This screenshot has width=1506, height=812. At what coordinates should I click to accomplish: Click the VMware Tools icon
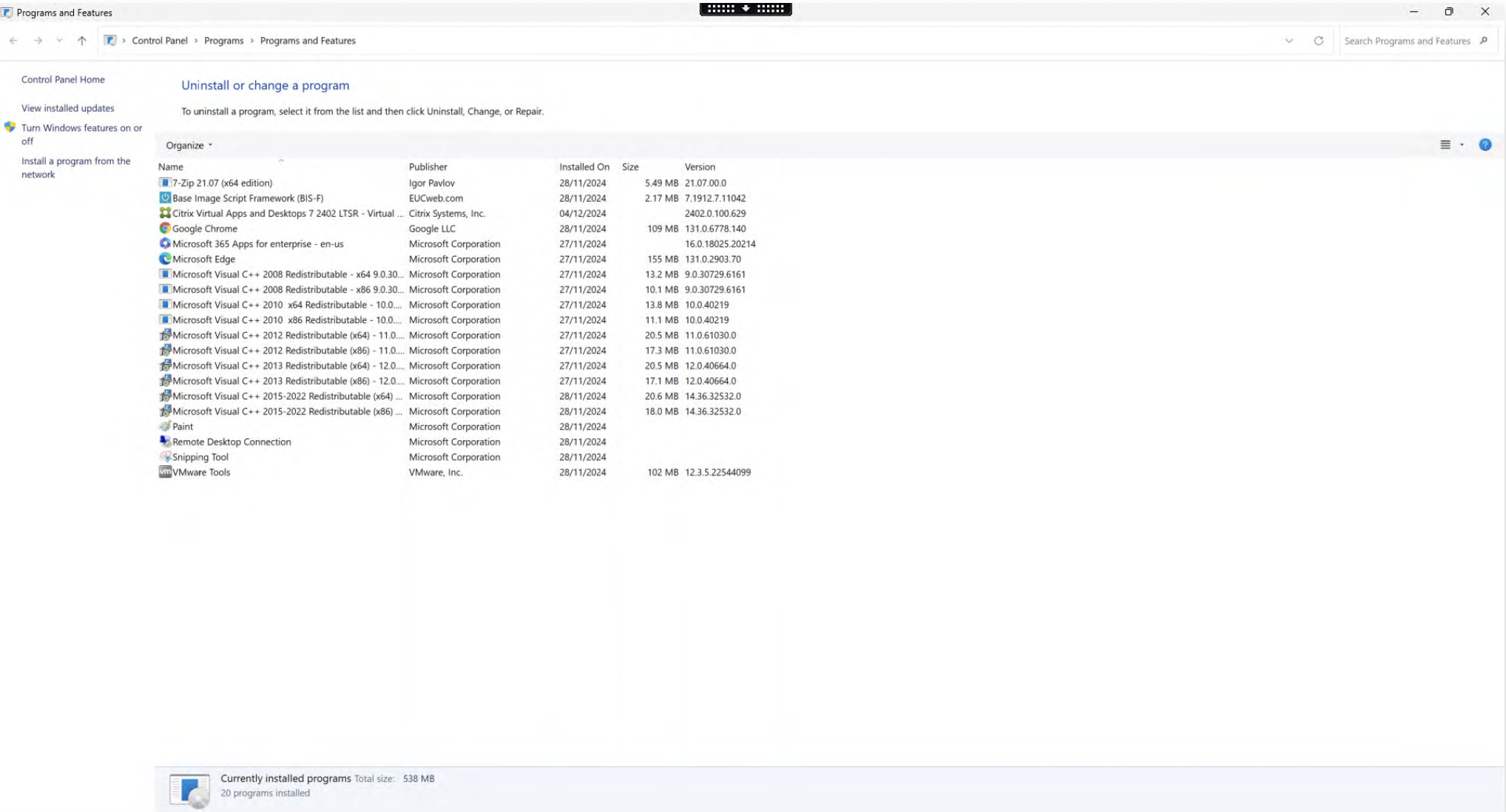coord(165,472)
